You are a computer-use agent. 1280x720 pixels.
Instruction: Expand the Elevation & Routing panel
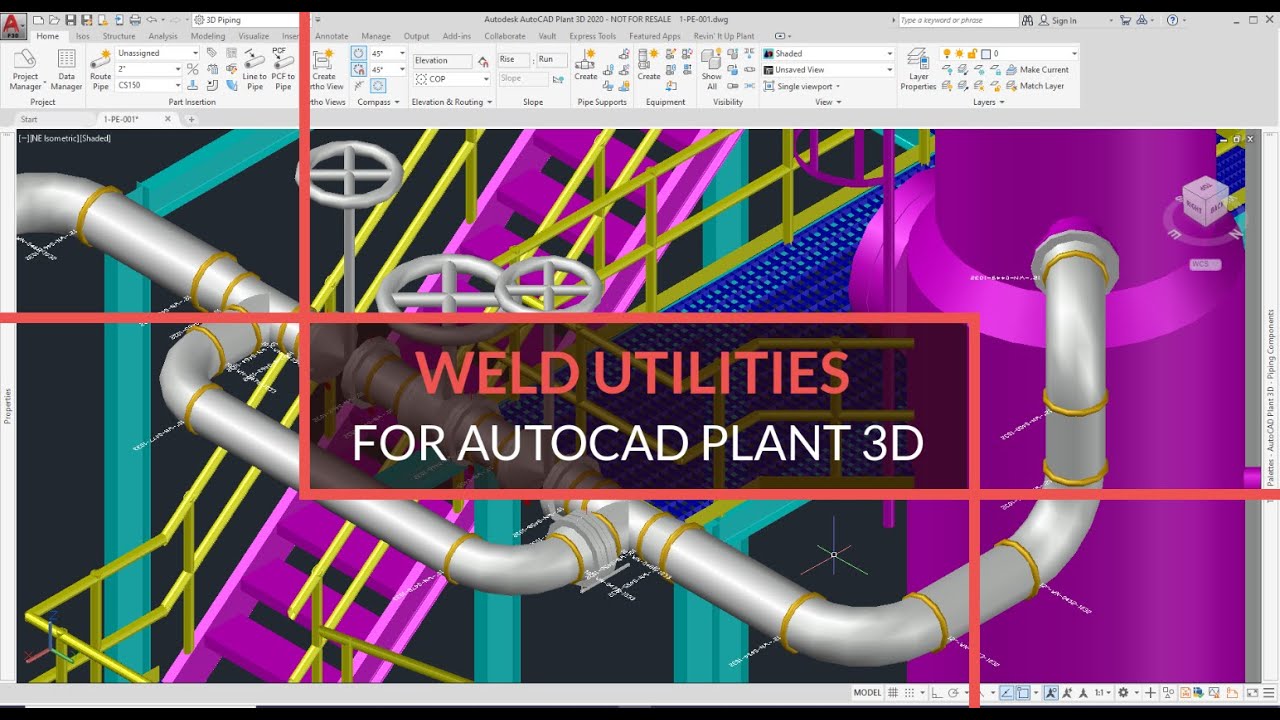(452, 102)
